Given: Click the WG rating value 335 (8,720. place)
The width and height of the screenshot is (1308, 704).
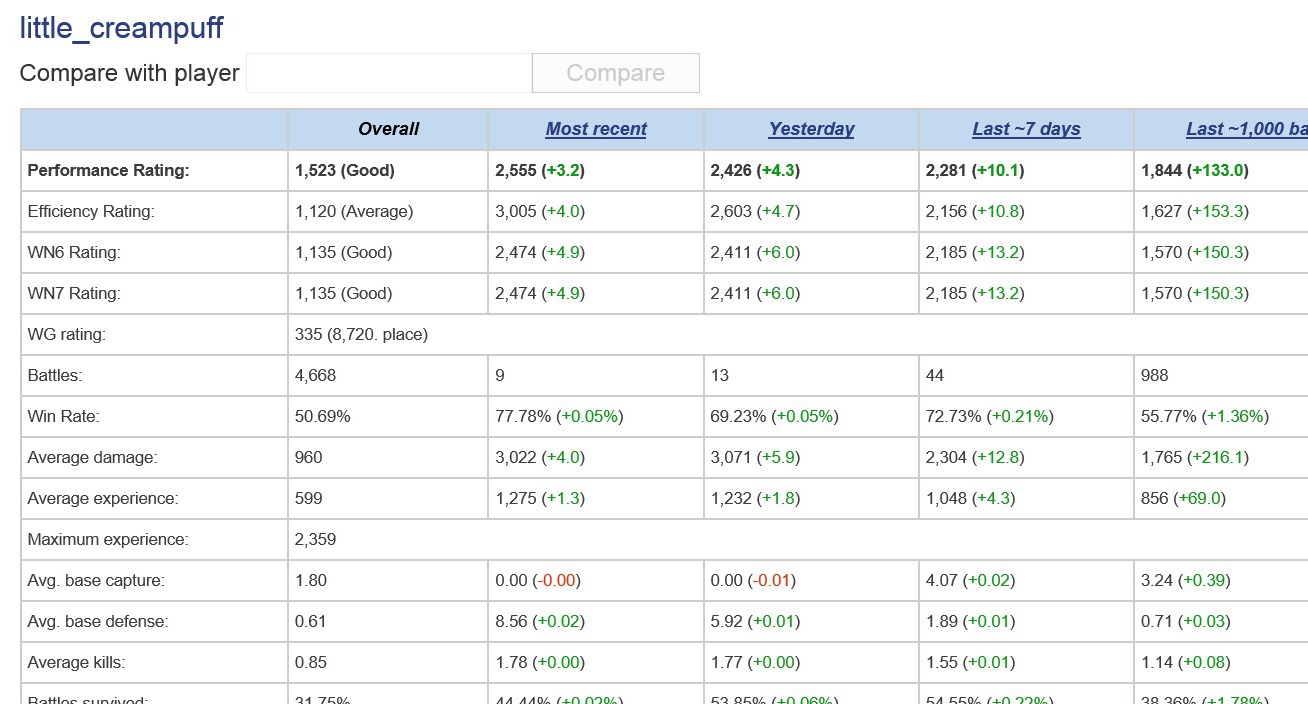Looking at the screenshot, I should 361,334.
